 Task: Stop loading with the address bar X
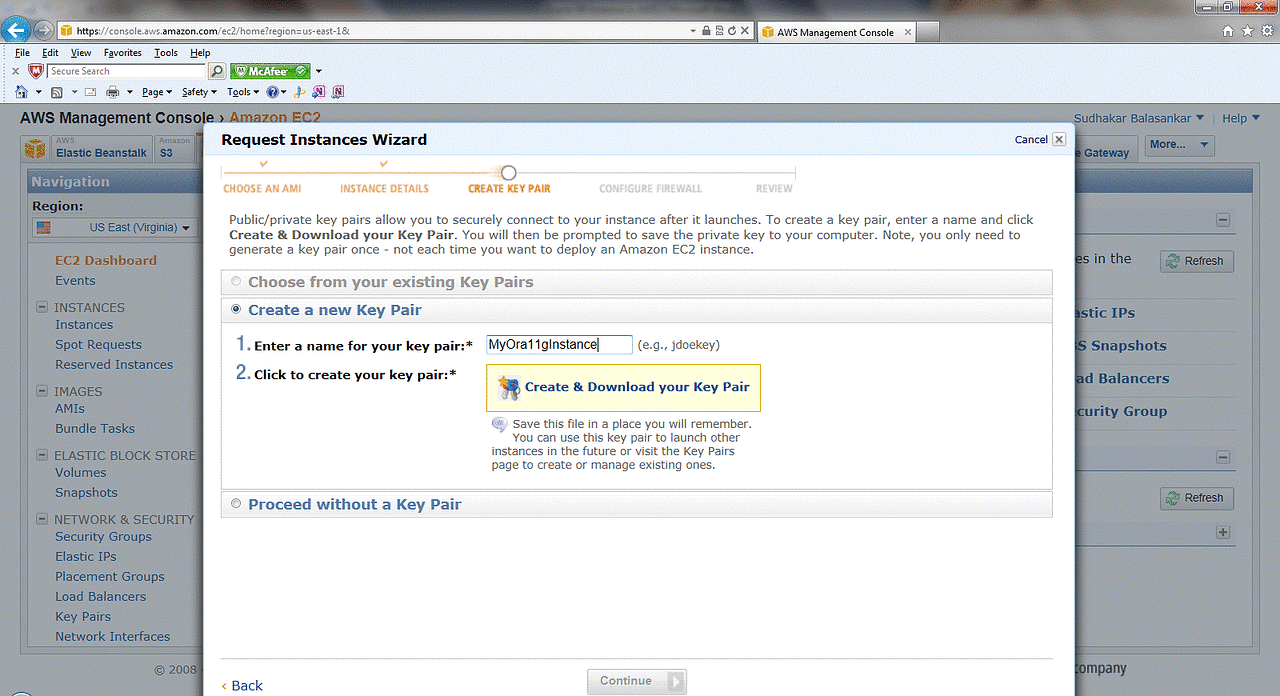[x=744, y=31]
